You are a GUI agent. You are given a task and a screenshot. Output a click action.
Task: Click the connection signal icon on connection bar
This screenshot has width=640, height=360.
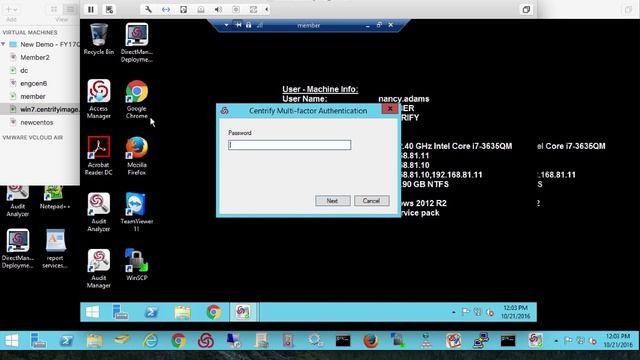(260, 25)
